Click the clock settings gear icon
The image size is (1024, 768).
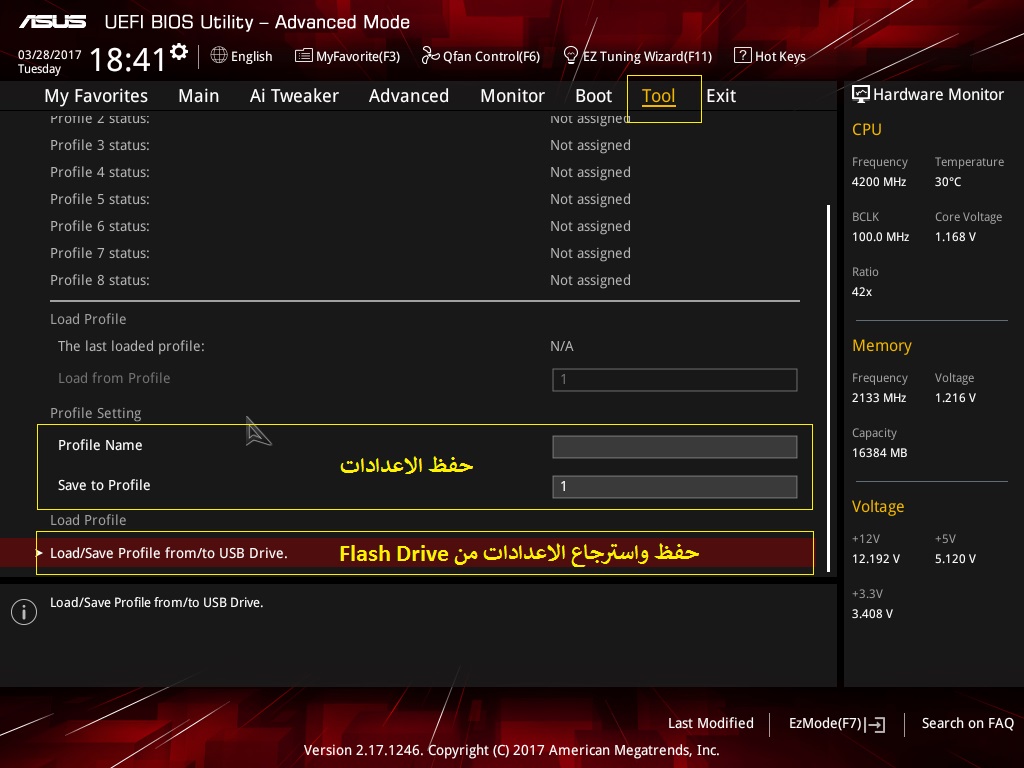pos(179,52)
